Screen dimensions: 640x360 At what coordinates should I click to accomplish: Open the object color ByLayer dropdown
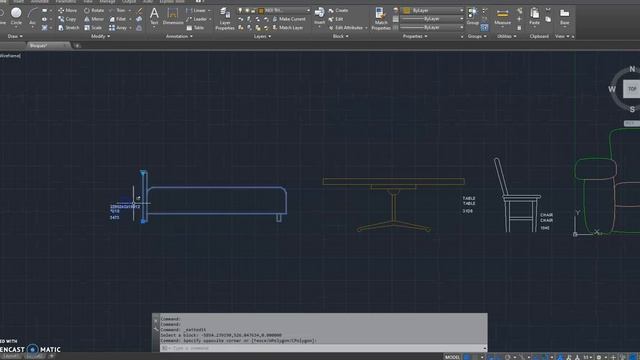pos(432,11)
